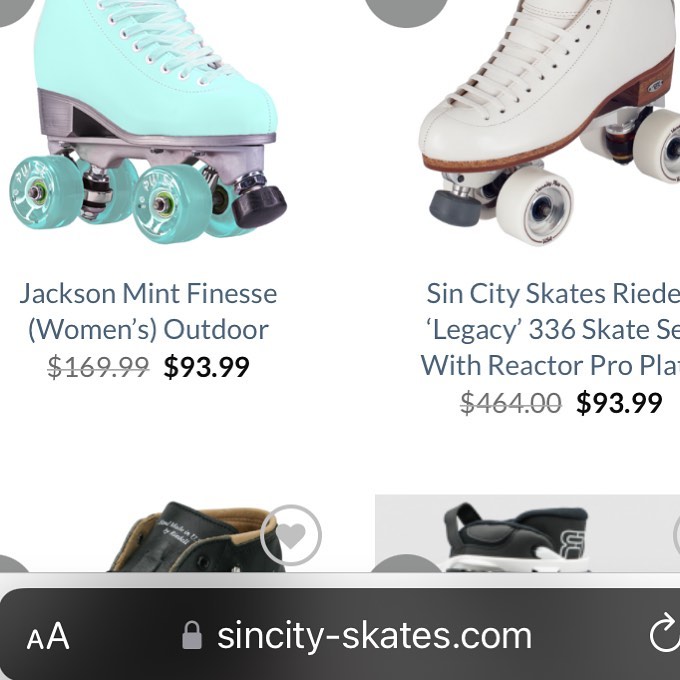Toggle the wishlist heart on the black boot
The width and height of the screenshot is (680, 680).
[291, 536]
